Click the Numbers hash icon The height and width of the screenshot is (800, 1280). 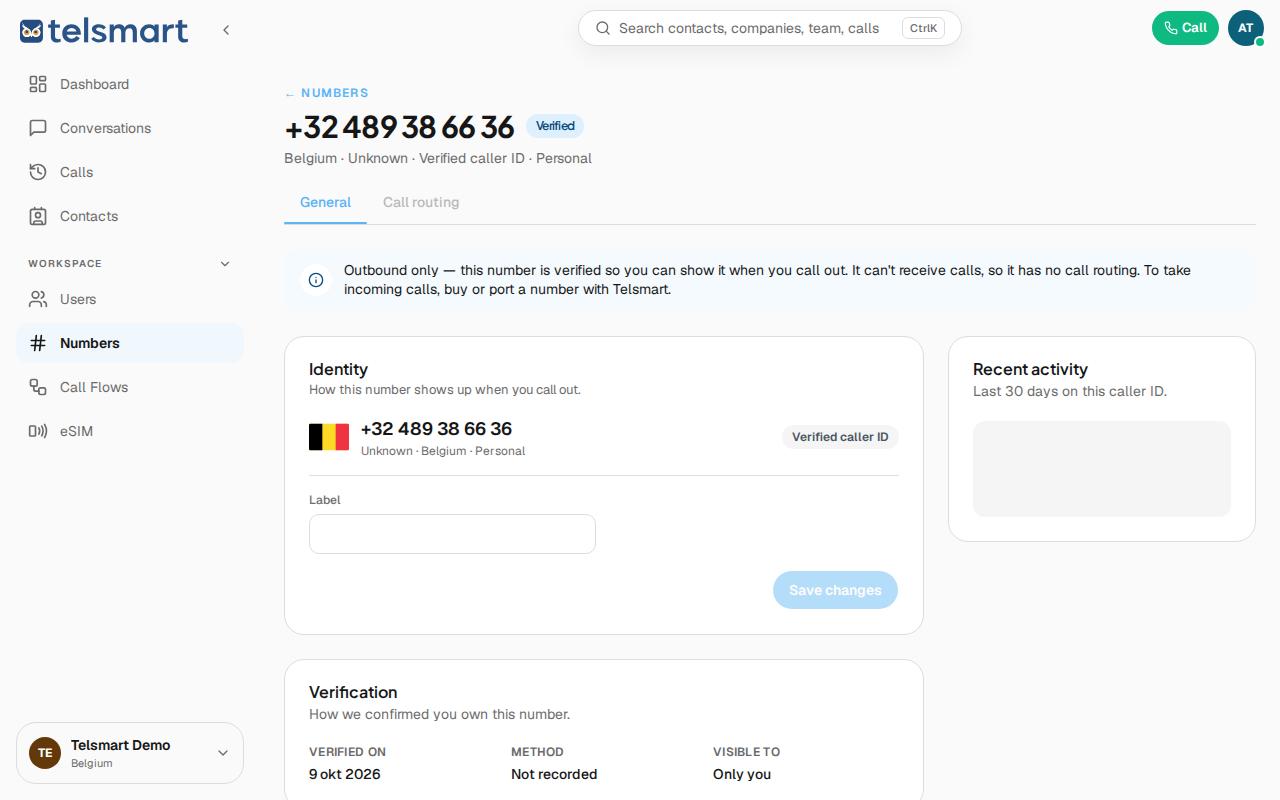pyautogui.click(x=38, y=343)
